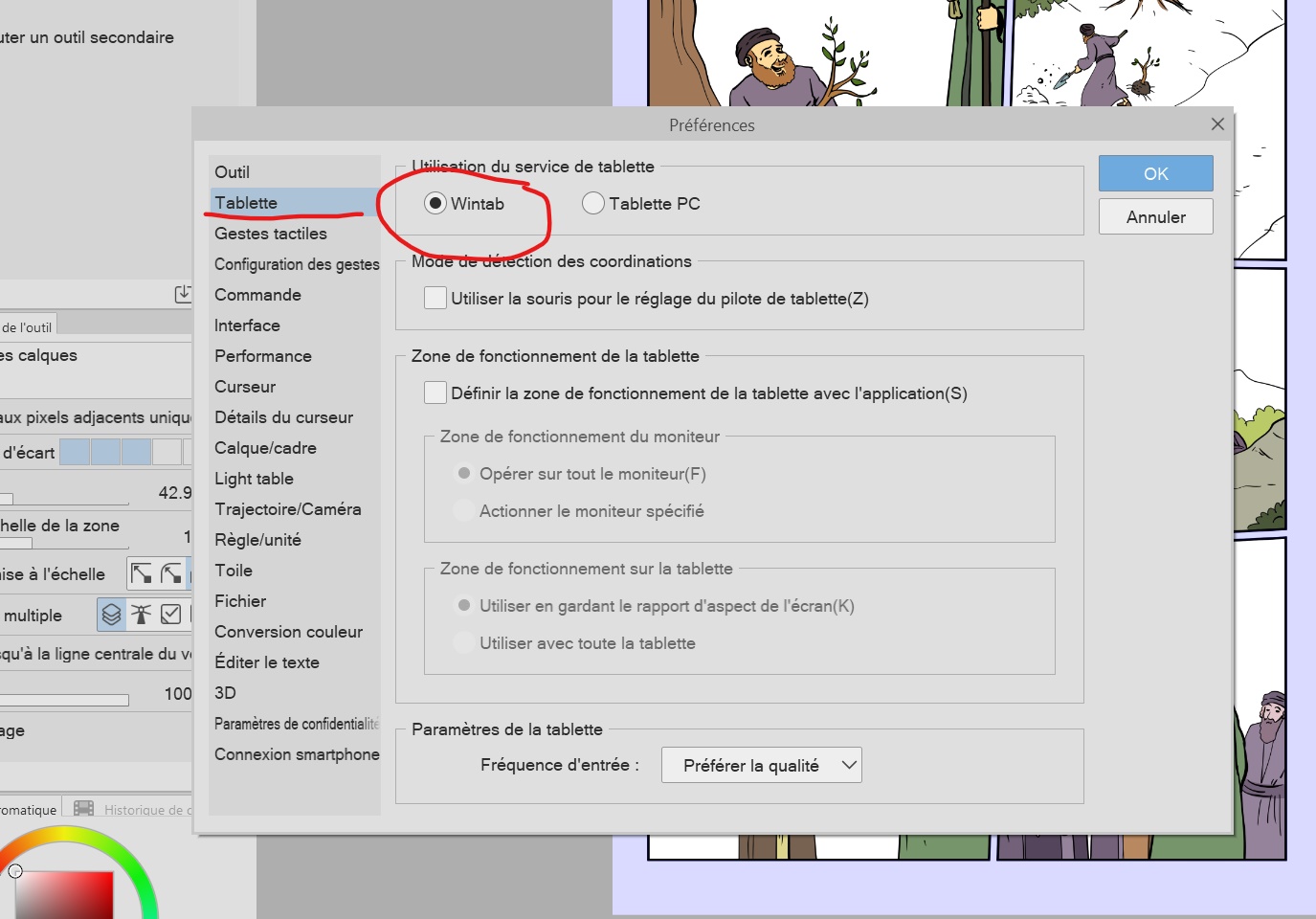Viewport: 1316px width, 919px height.
Task: Open the Performance category
Action: 295,356
